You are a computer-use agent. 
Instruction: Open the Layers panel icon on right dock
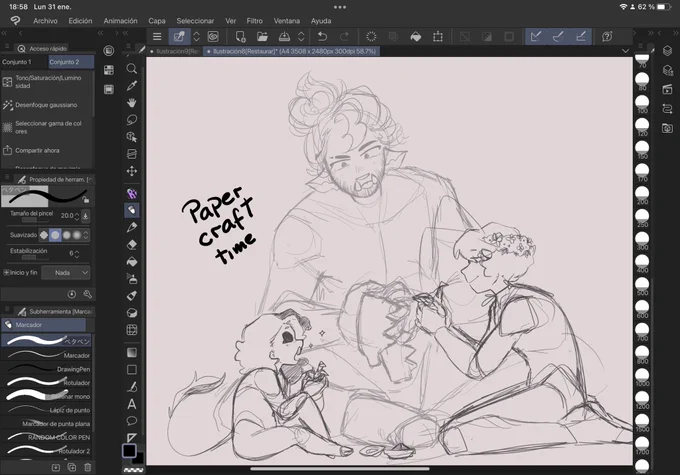(667, 51)
